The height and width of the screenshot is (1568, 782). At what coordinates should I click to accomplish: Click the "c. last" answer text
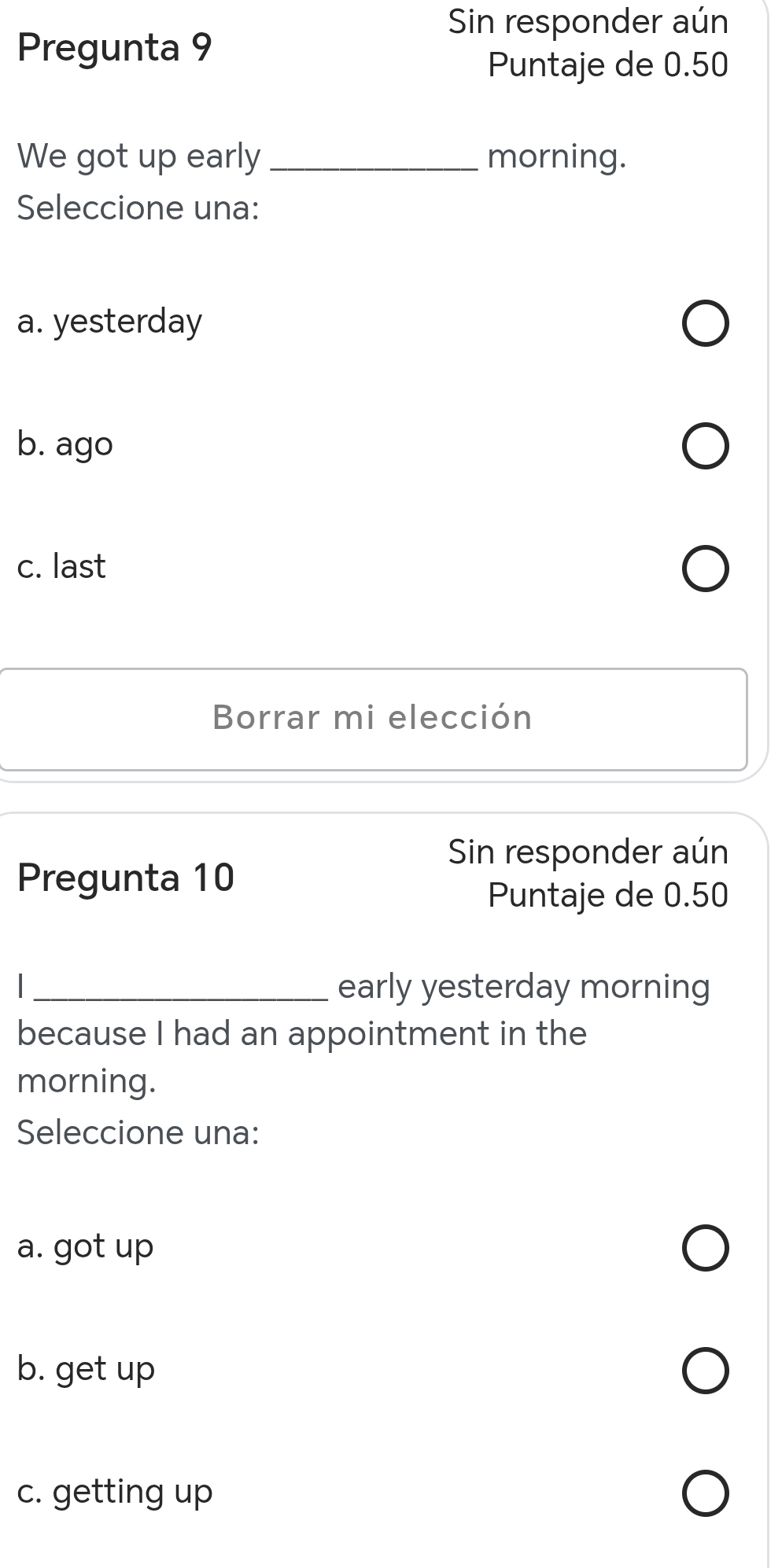pyautogui.click(x=61, y=567)
